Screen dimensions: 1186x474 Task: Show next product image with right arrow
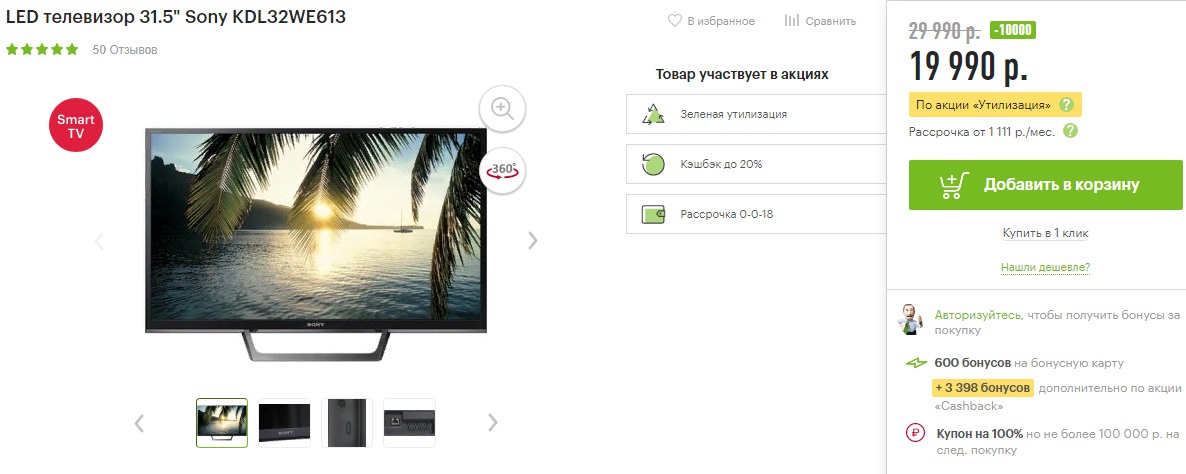(532, 240)
